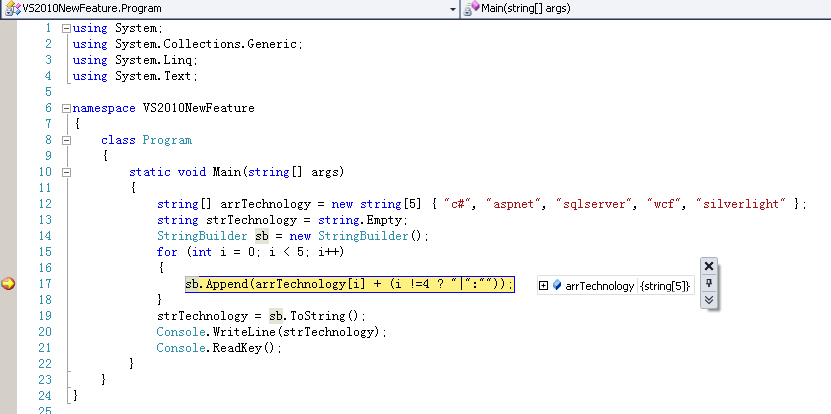Click 'strTechnology = sb.ToString();' line
Viewport: 831px width, 414px height.
tap(261, 316)
